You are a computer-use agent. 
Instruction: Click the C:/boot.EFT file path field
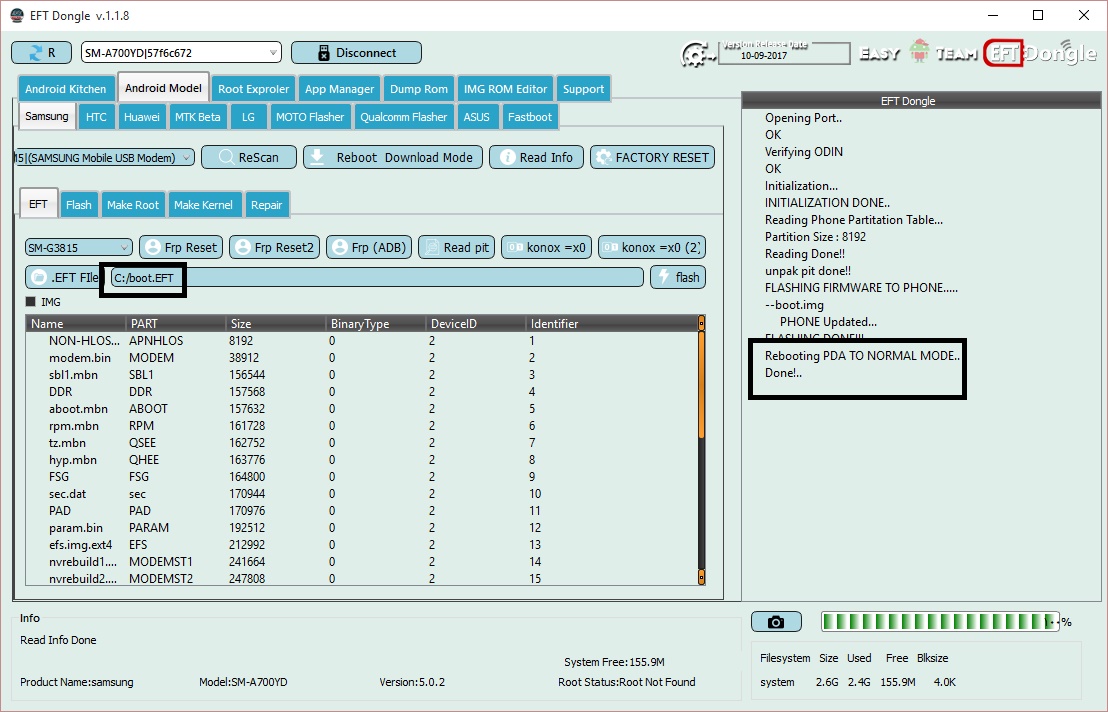[377, 278]
